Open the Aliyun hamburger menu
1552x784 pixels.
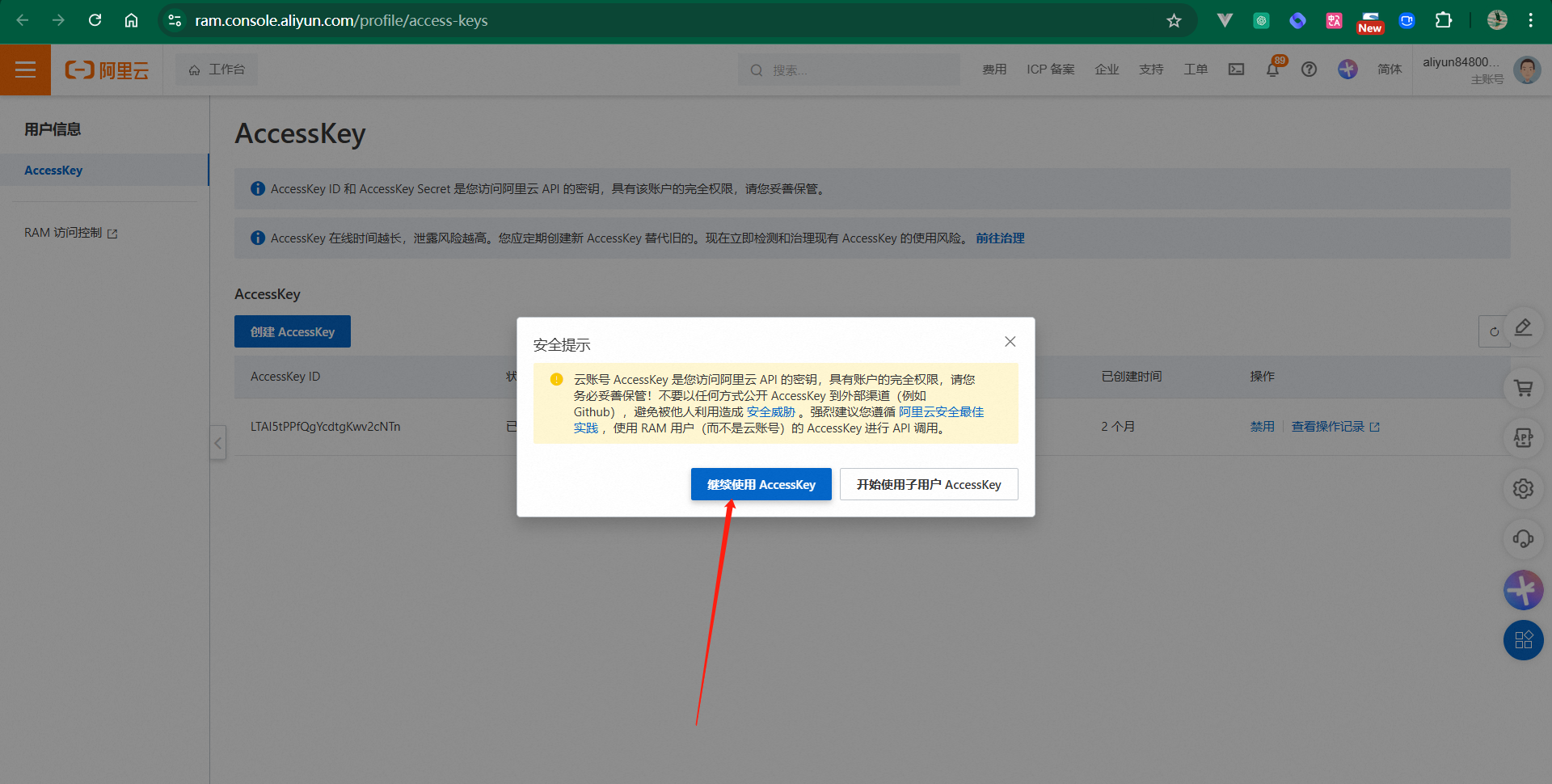click(x=25, y=70)
